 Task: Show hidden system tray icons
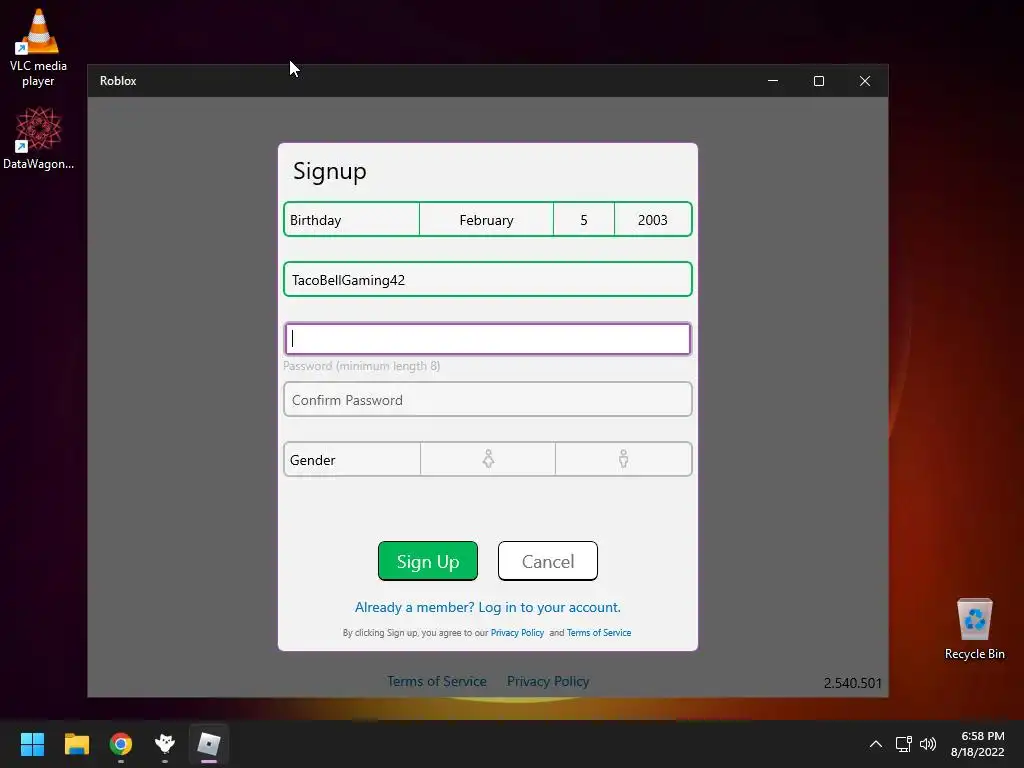point(876,744)
